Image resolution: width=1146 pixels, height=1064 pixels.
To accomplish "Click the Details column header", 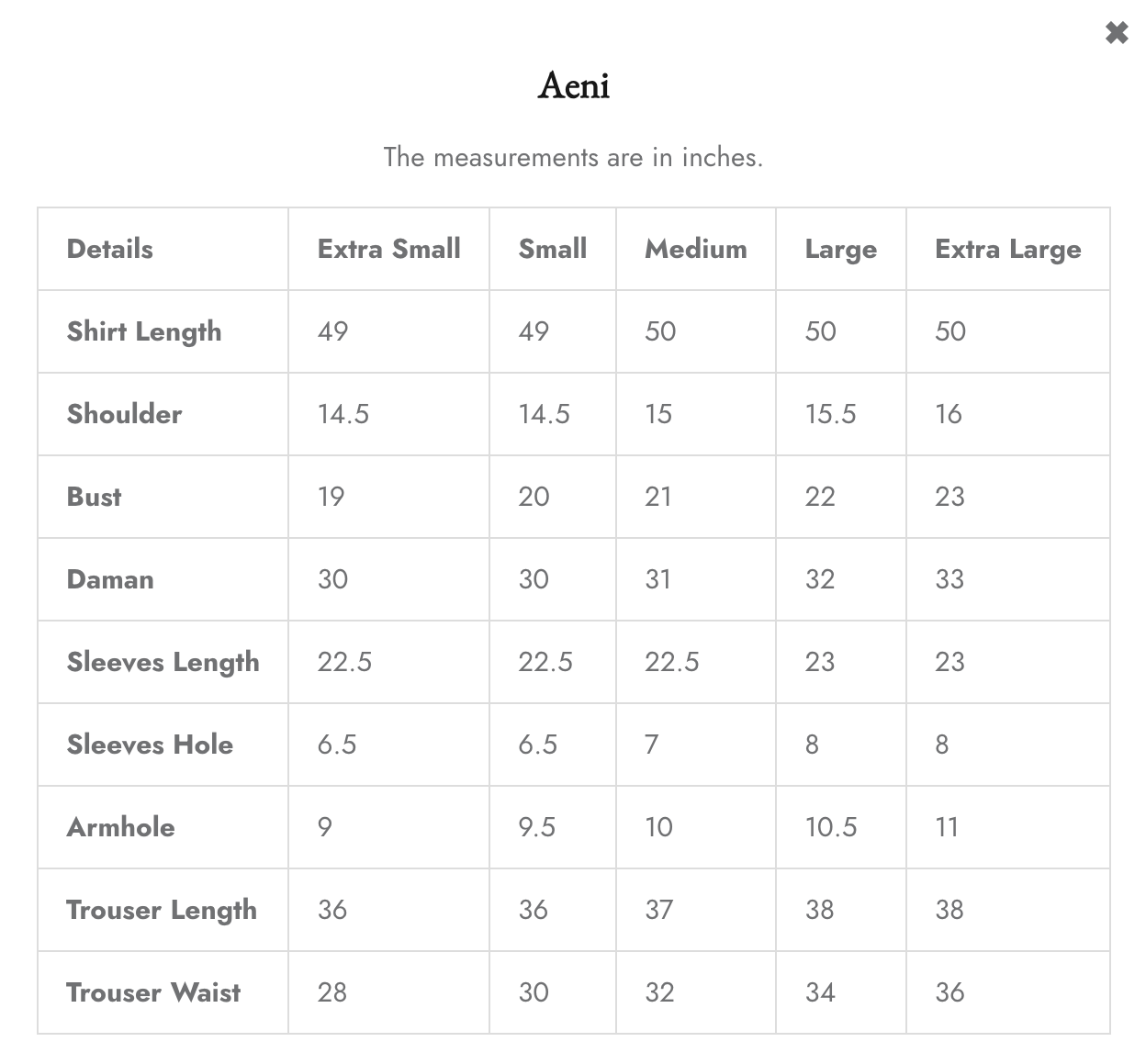I will (x=110, y=249).
